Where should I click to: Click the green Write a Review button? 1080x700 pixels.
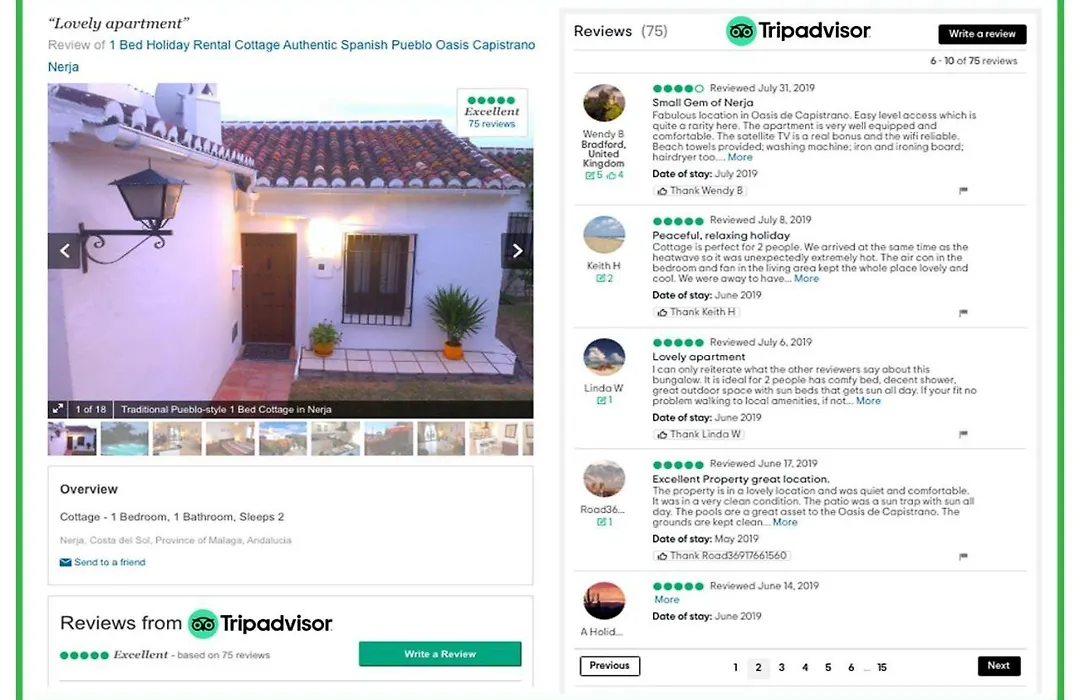[x=440, y=654]
